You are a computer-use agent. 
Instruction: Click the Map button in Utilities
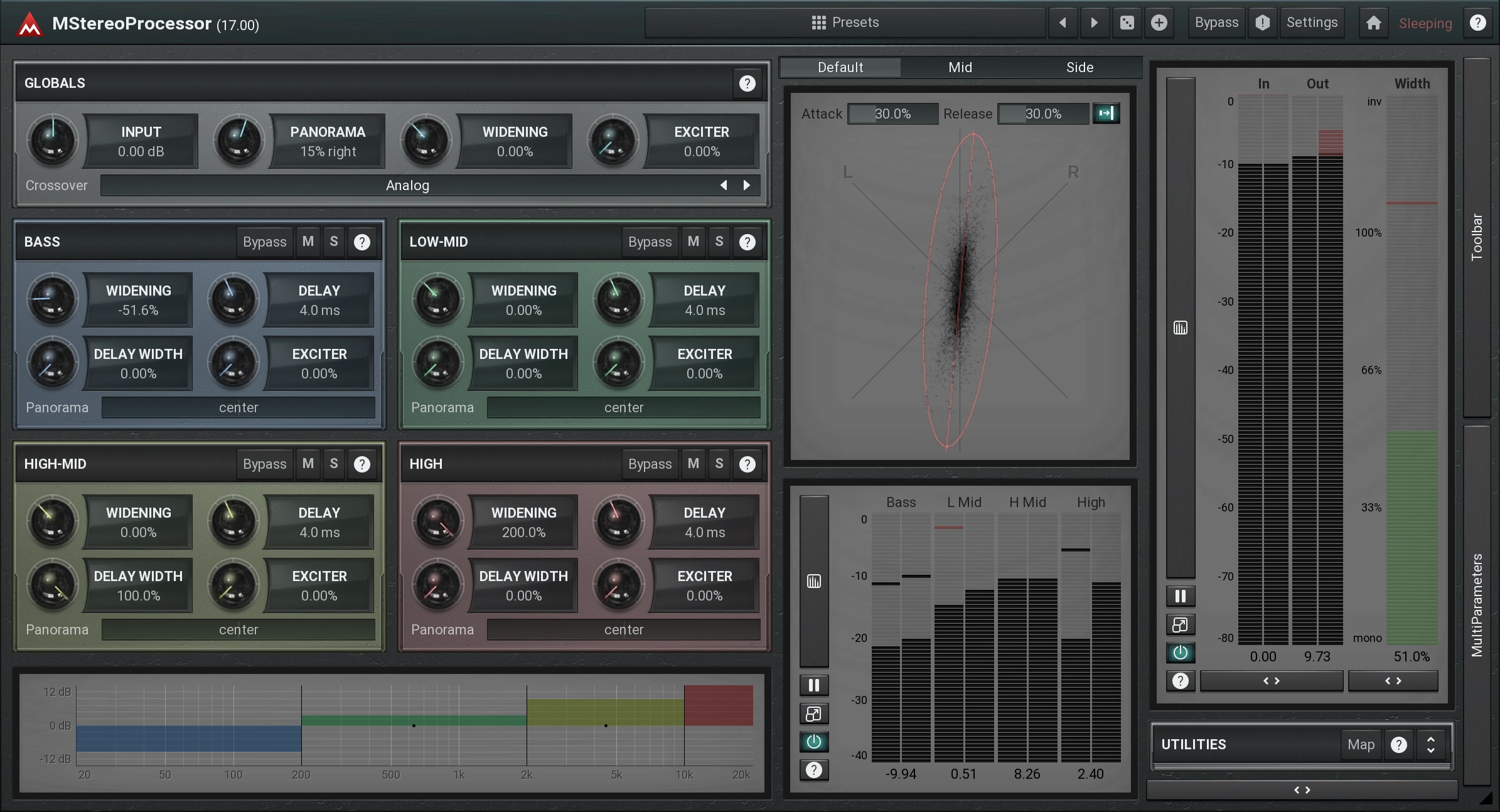click(x=1360, y=745)
